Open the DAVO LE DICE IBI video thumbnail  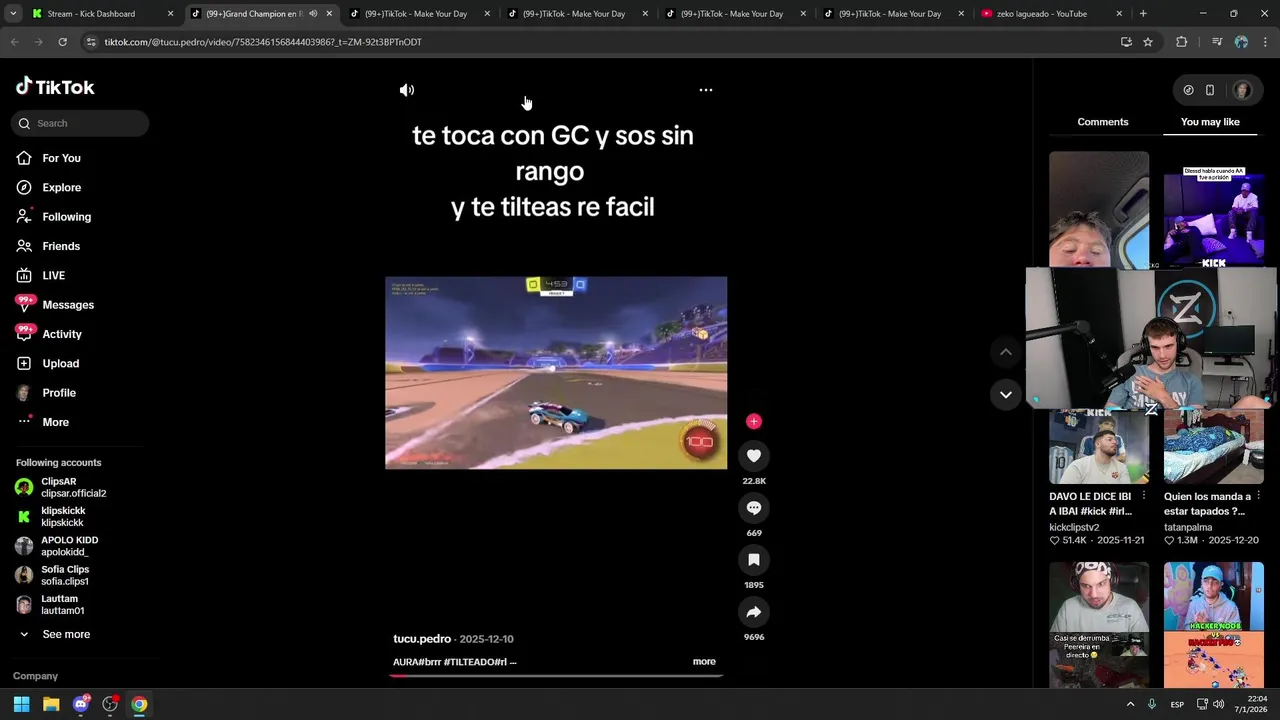[1099, 445]
